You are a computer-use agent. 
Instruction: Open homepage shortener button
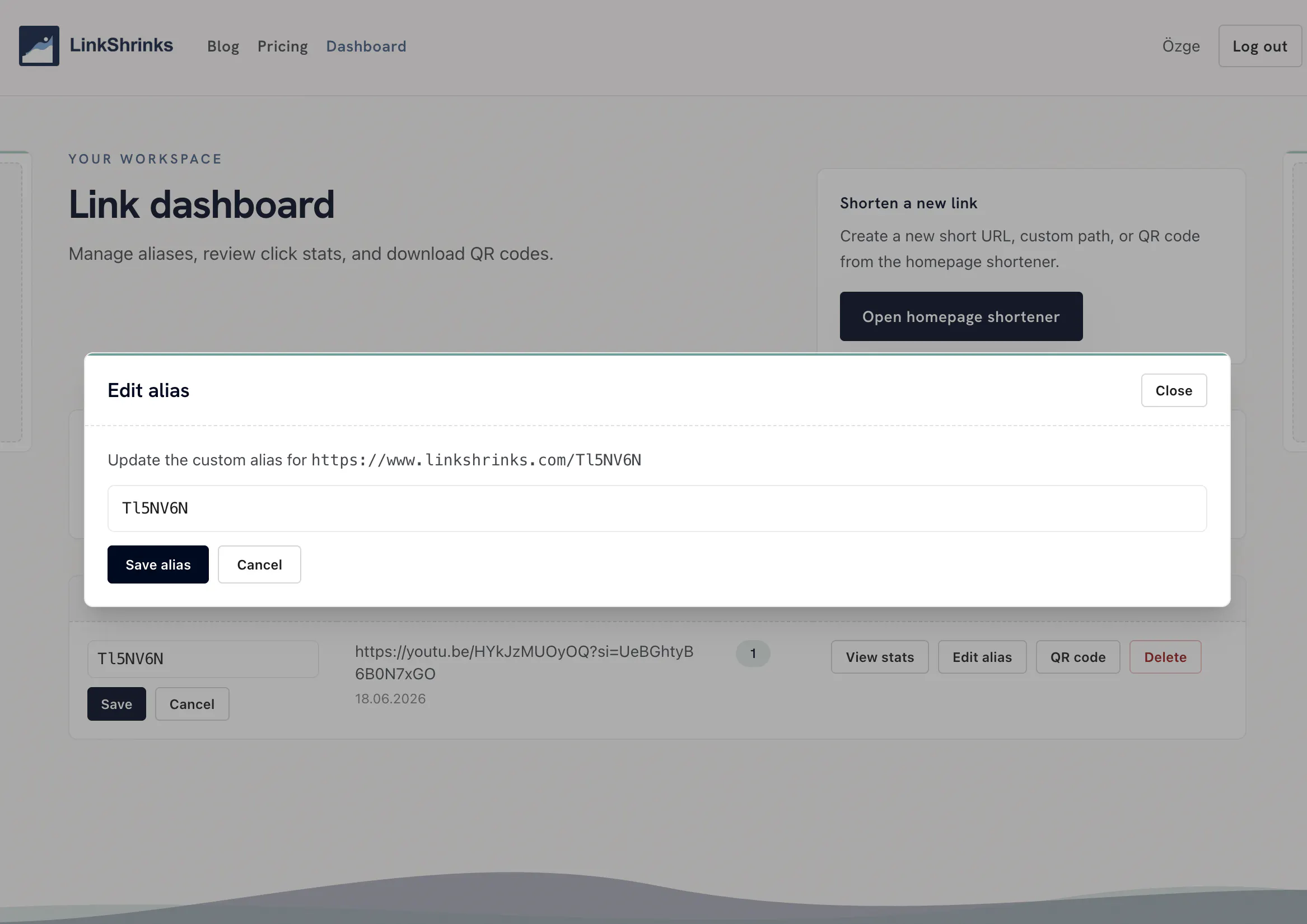click(961, 316)
